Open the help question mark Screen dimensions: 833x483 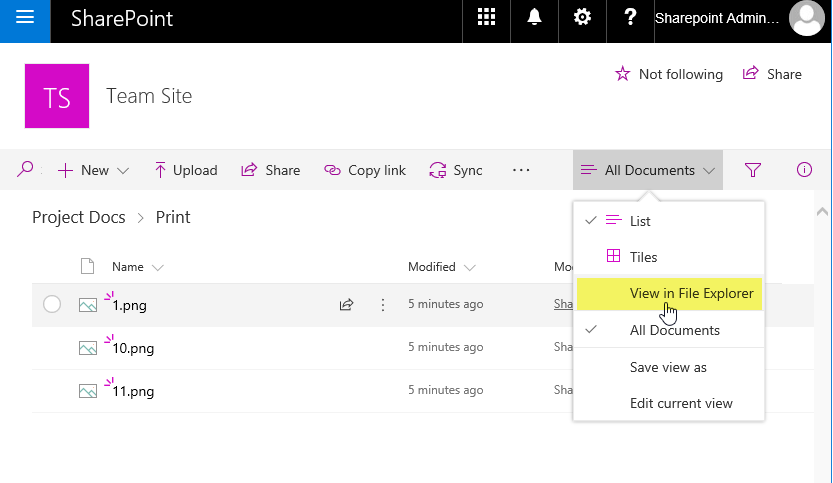tap(630, 18)
